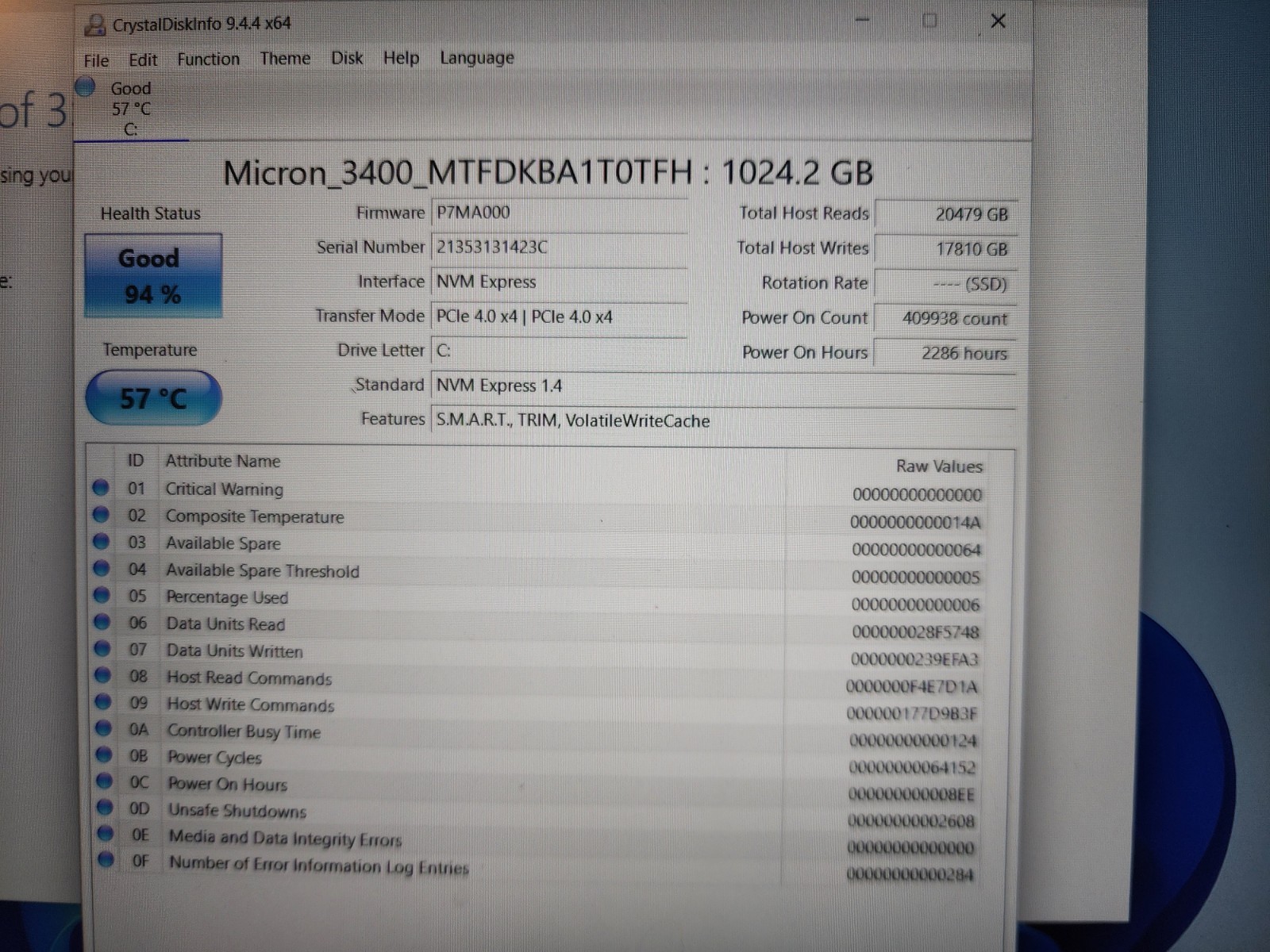Click the status dot for Unsafe Shutdowns

(x=105, y=808)
